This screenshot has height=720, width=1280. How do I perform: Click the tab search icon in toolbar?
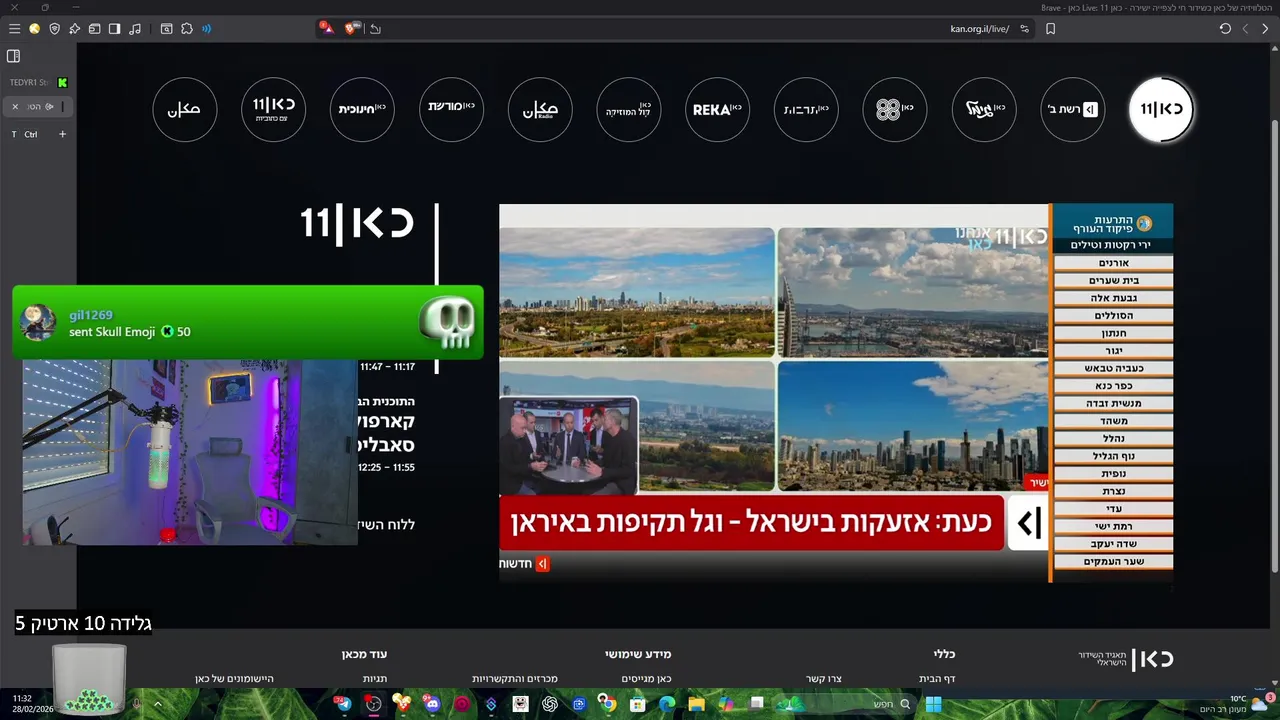(x=166, y=29)
